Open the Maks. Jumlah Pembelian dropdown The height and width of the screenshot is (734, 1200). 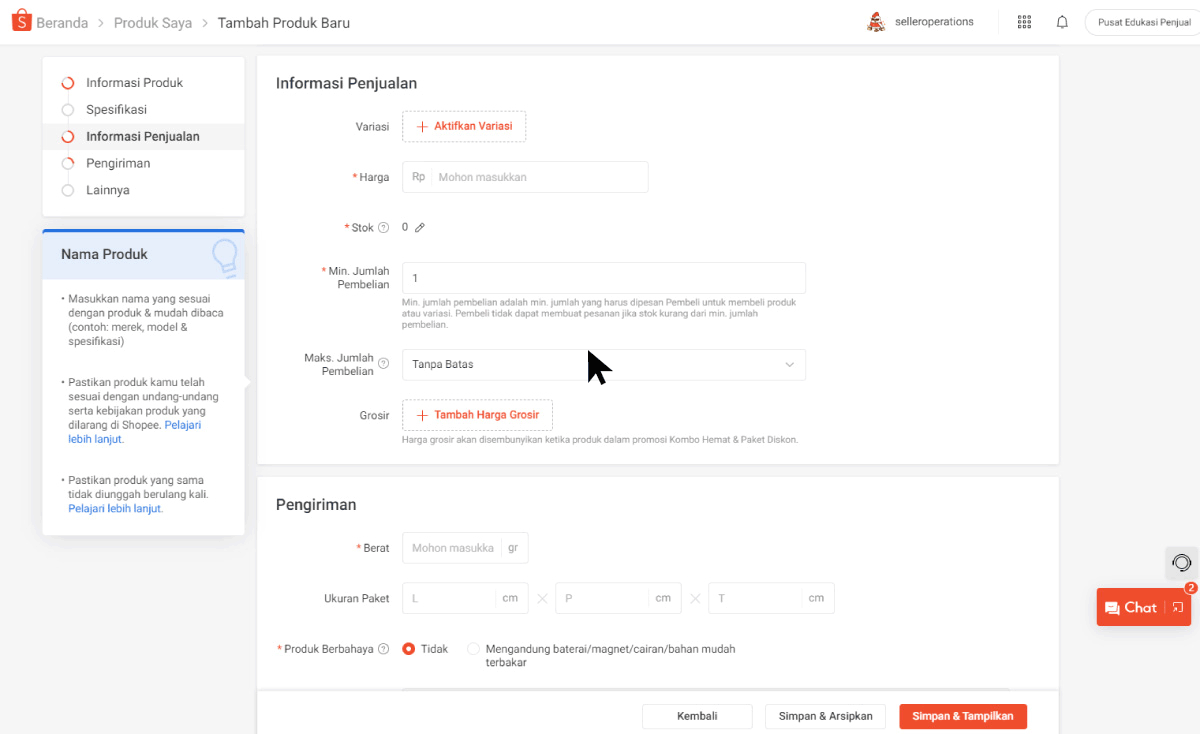tap(603, 365)
